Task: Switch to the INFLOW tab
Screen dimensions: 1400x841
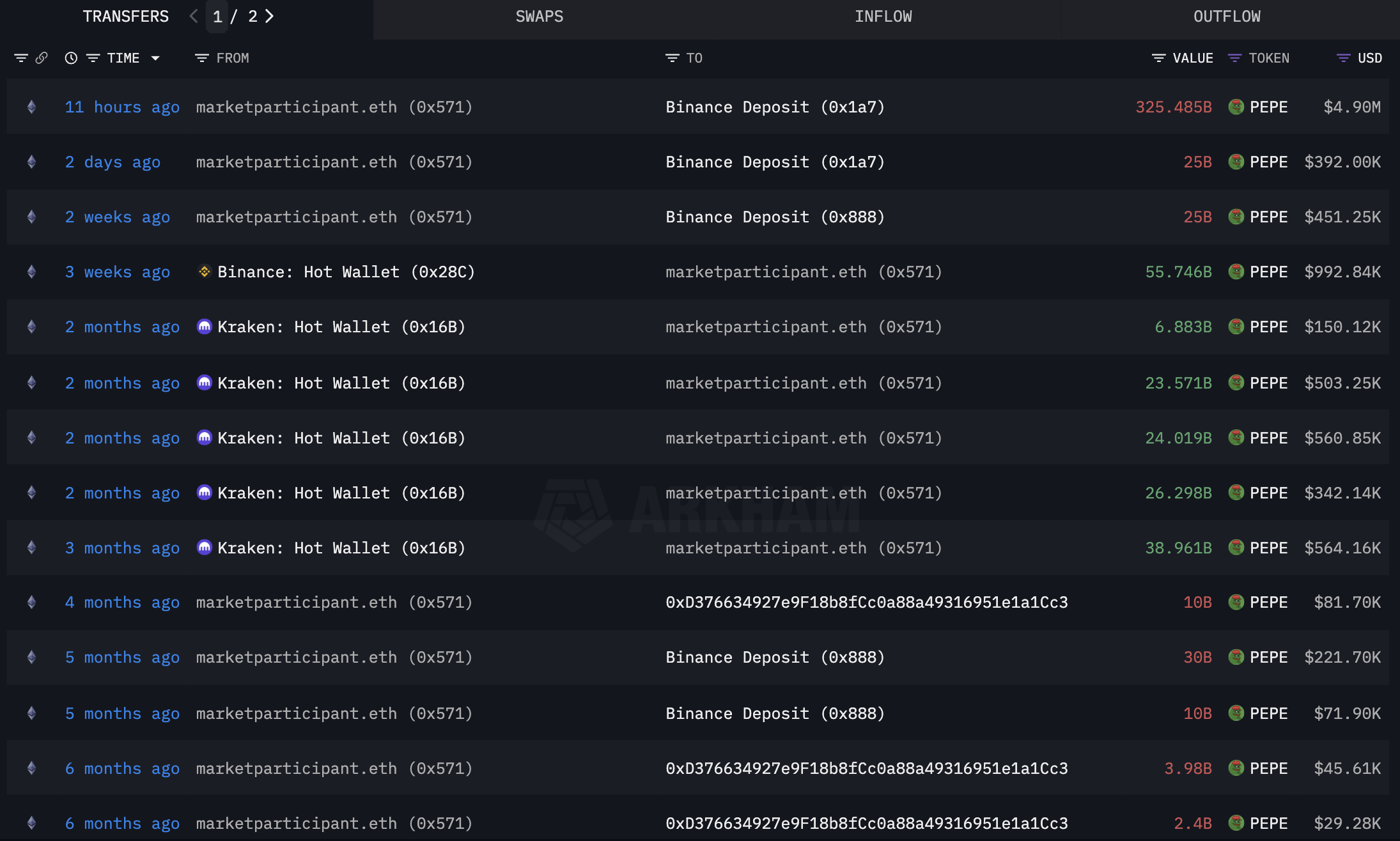Action: (x=883, y=17)
